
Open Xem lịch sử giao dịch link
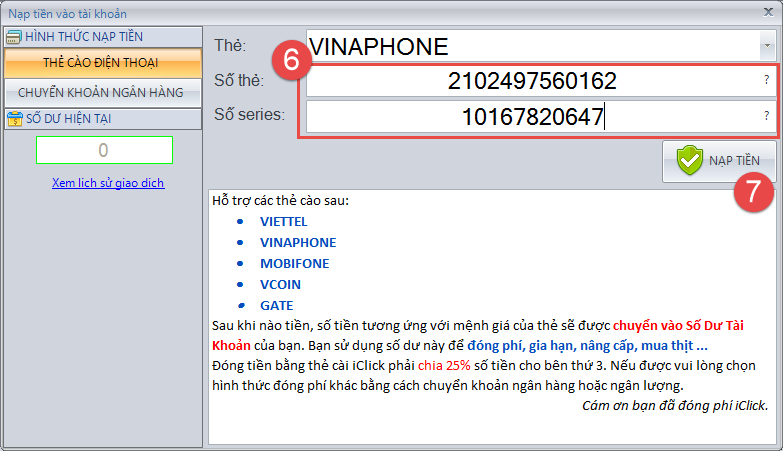click(108, 183)
